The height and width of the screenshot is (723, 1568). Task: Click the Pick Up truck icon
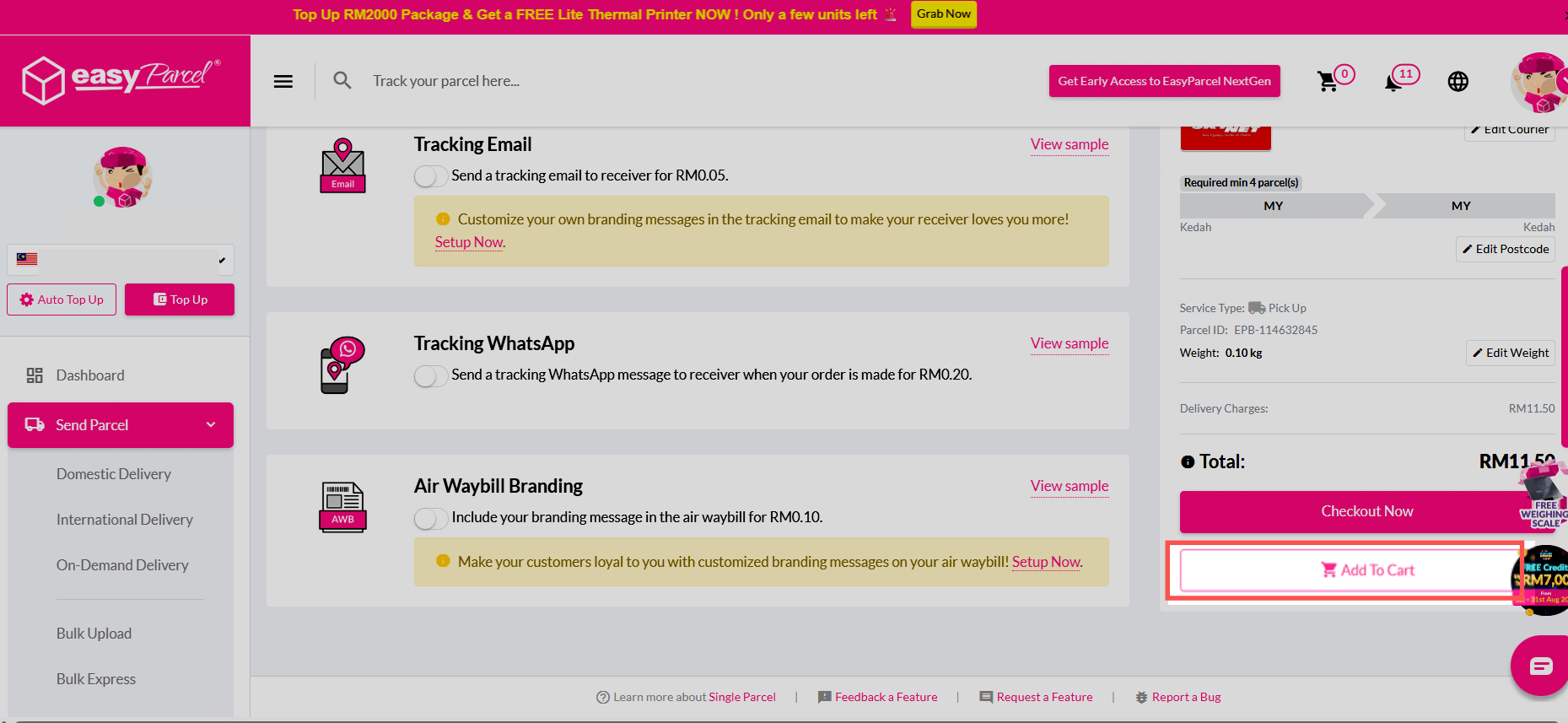[1257, 308]
